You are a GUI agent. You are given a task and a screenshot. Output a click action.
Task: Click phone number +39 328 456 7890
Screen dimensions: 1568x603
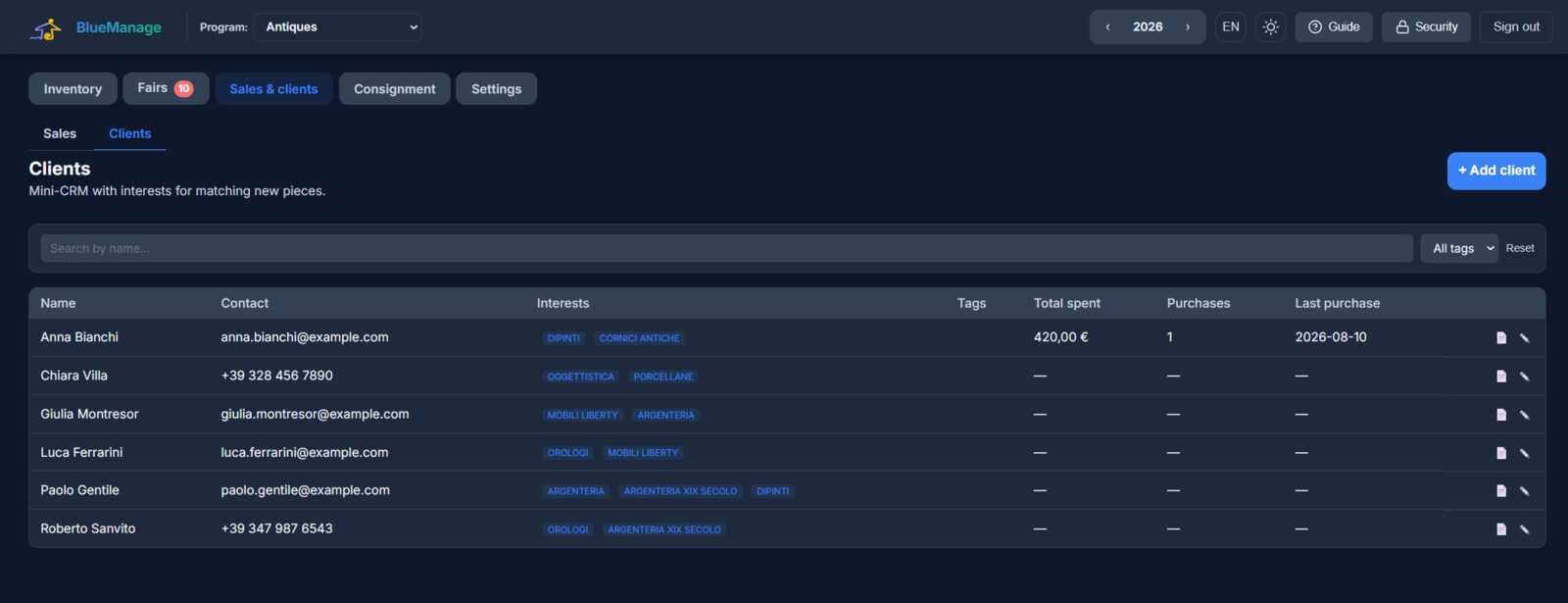277,376
